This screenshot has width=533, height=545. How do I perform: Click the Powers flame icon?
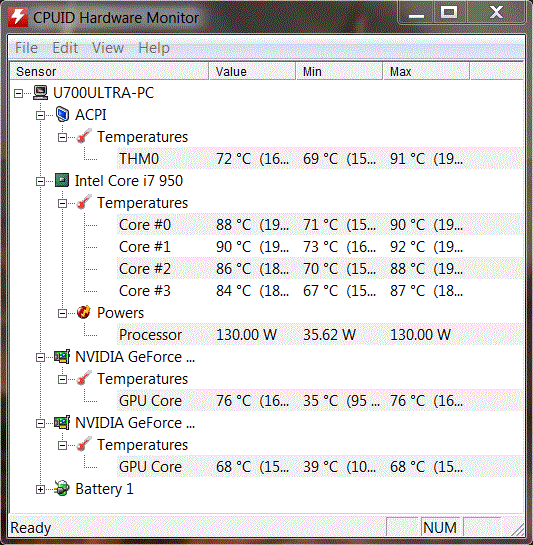tap(84, 312)
